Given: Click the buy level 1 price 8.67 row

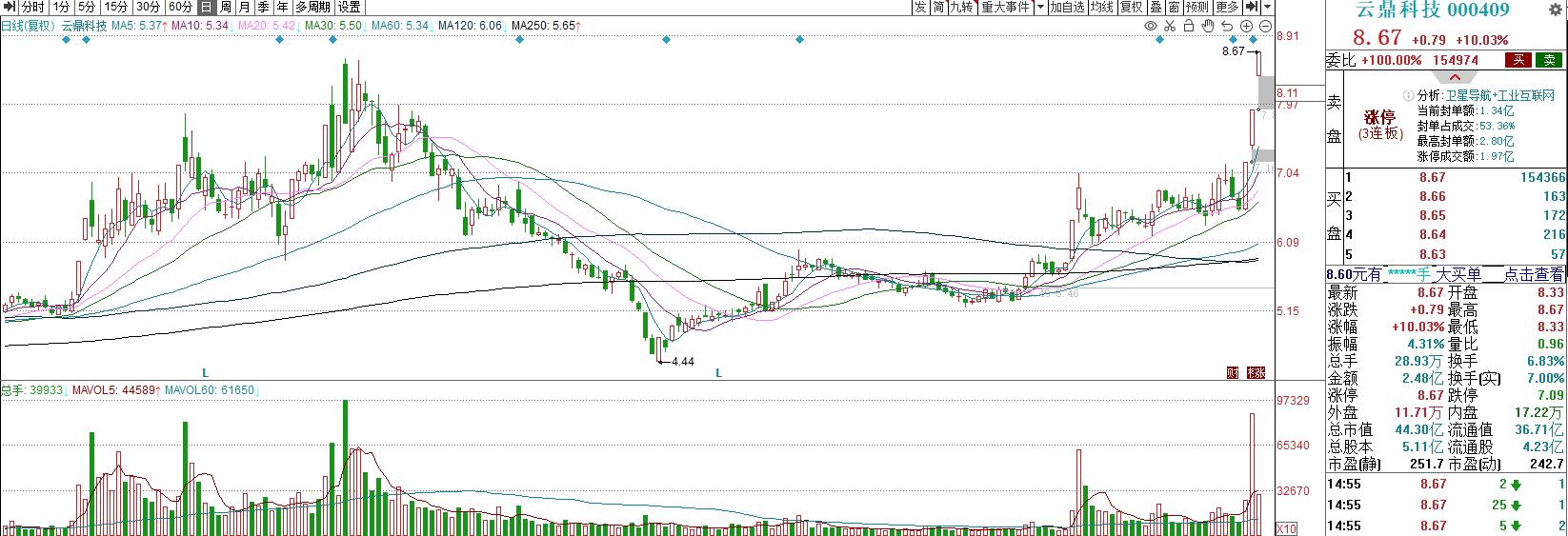Looking at the screenshot, I should (x=1456, y=177).
